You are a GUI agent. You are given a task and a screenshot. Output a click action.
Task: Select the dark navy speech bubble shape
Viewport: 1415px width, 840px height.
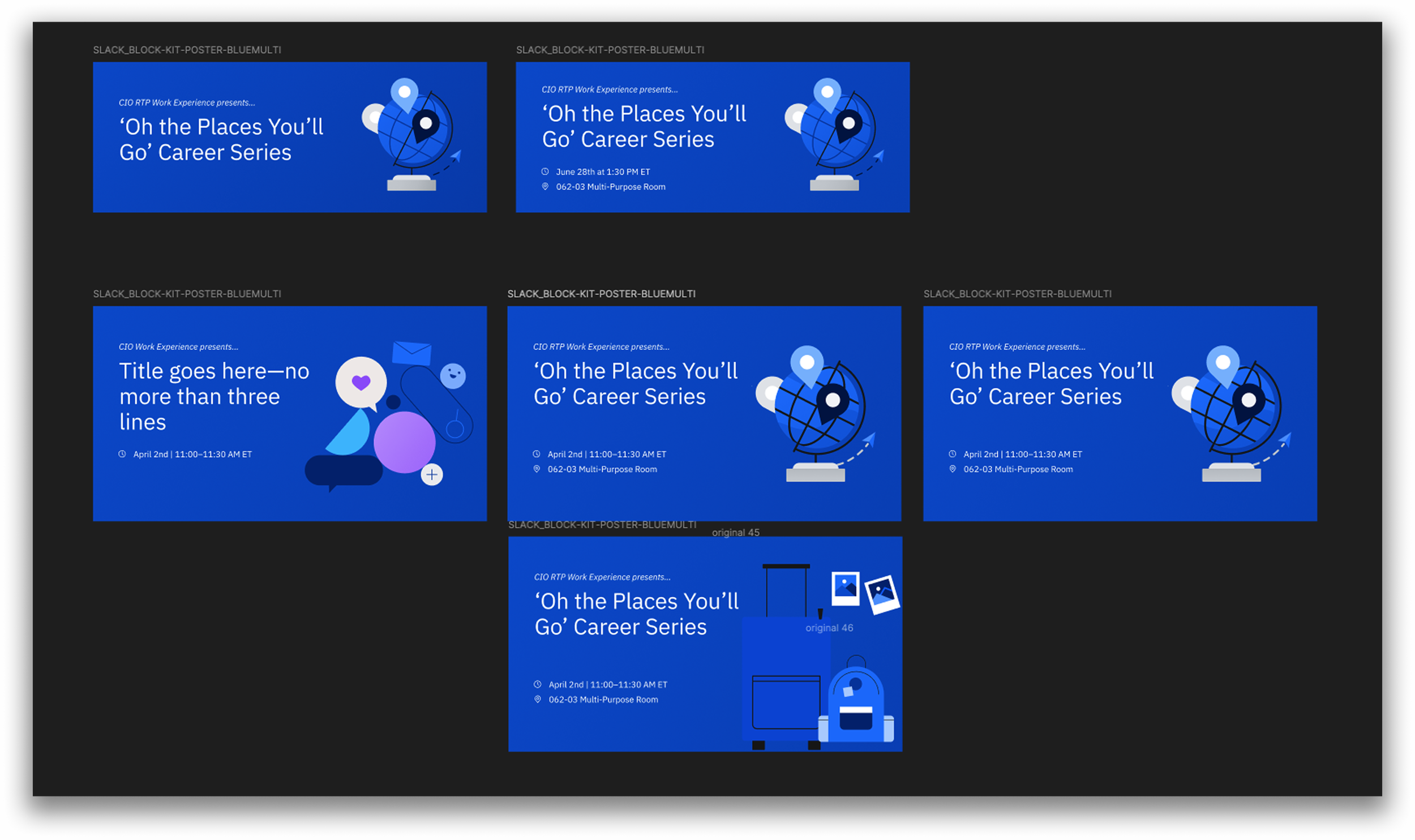[344, 471]
